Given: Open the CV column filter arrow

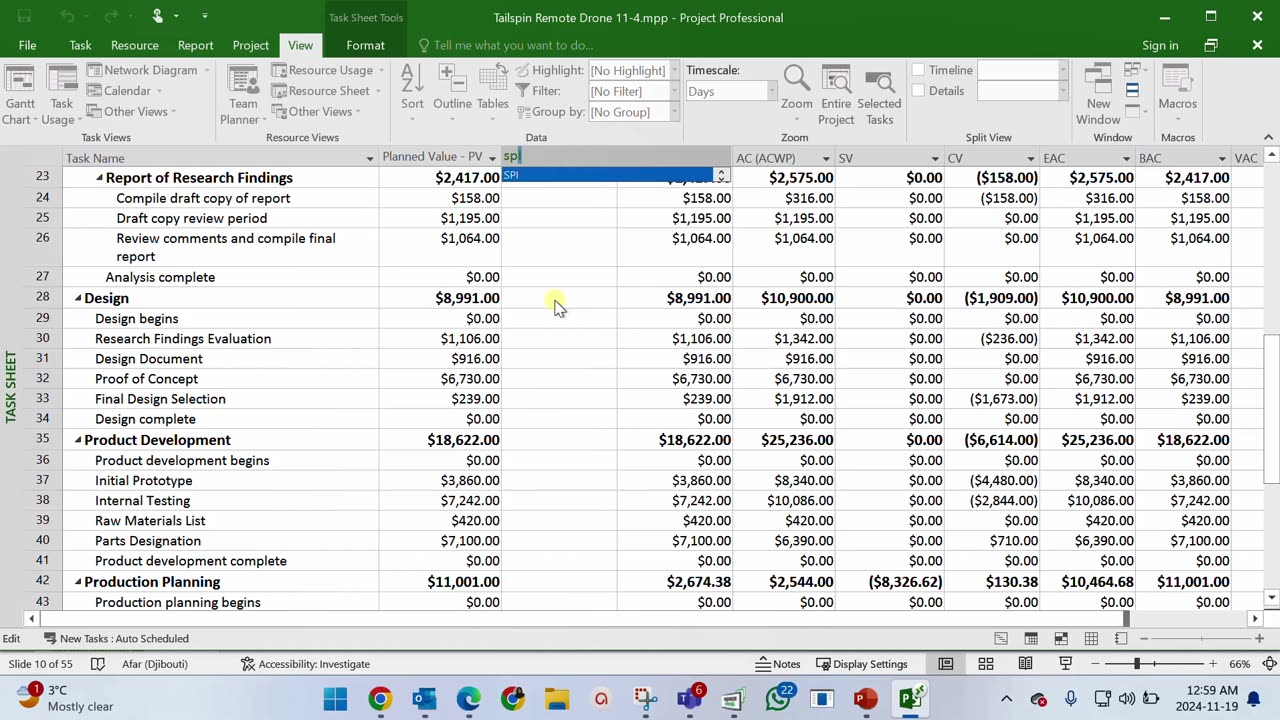Looking at the screenshot, I should point(1030,158).
